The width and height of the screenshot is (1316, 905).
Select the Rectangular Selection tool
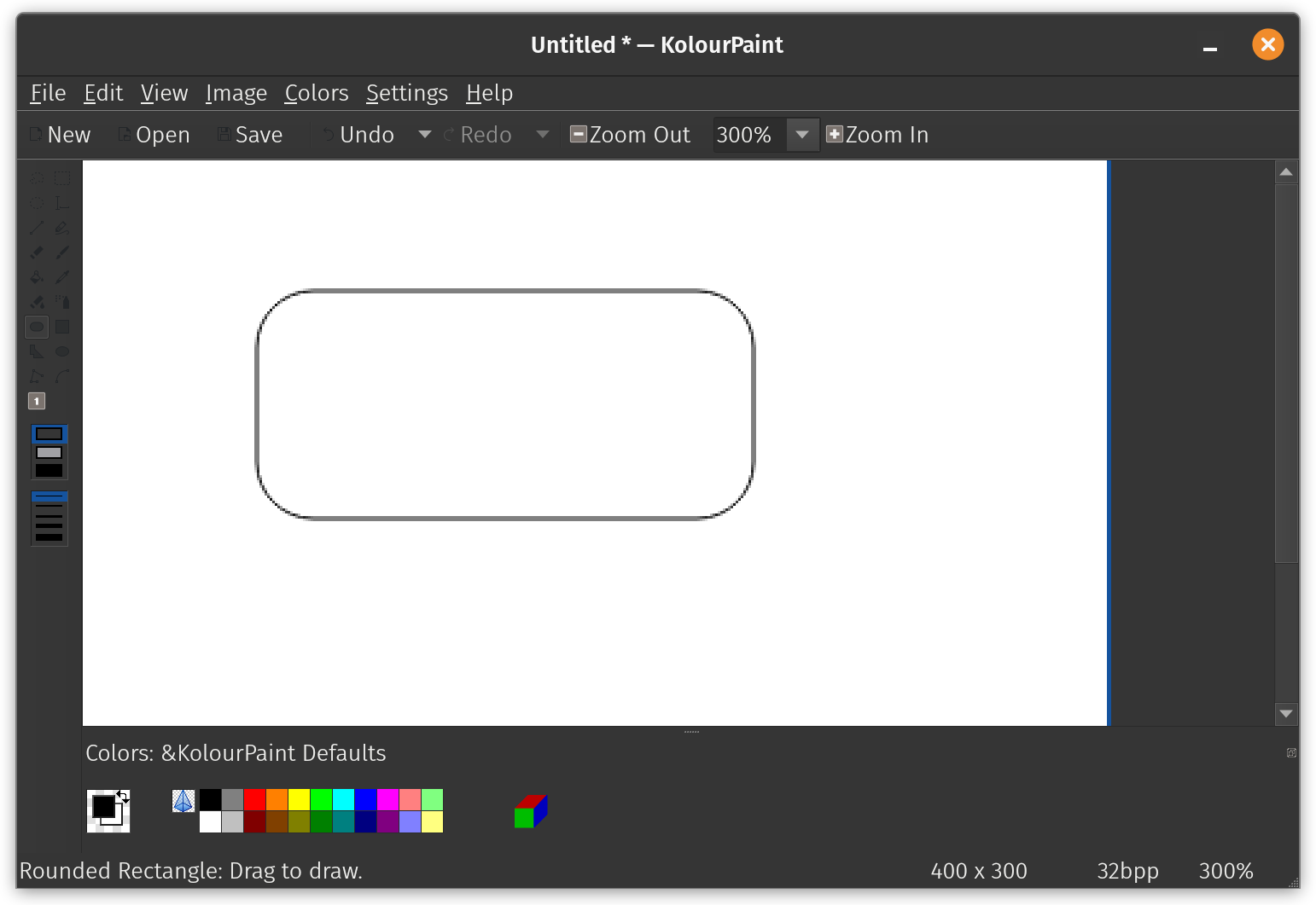pos(62,178)
